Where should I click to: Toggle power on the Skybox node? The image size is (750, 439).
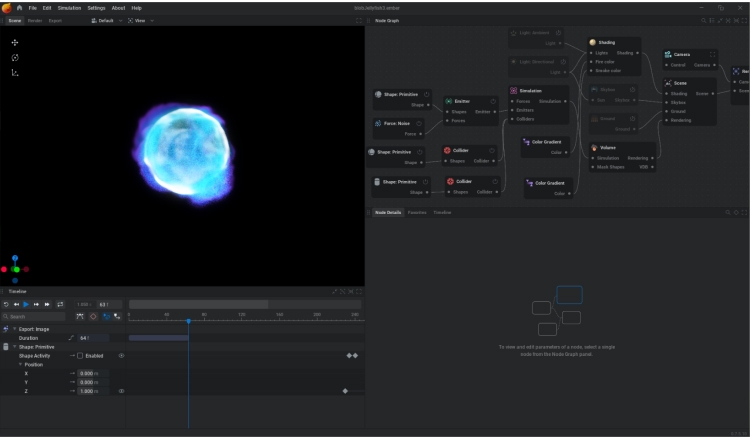(632, 89)
